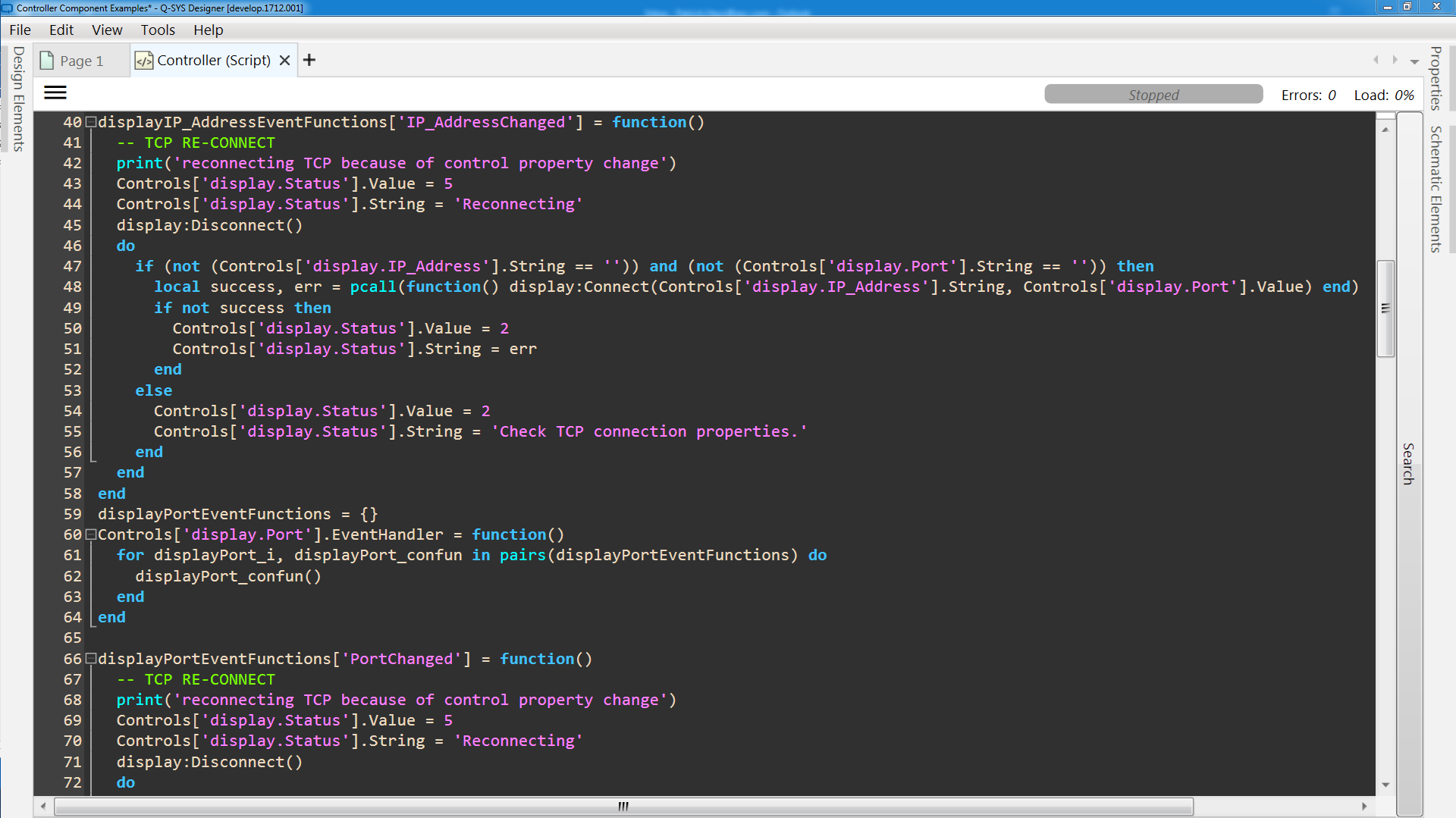Click the Page 1 document icon

click(47, 61)
